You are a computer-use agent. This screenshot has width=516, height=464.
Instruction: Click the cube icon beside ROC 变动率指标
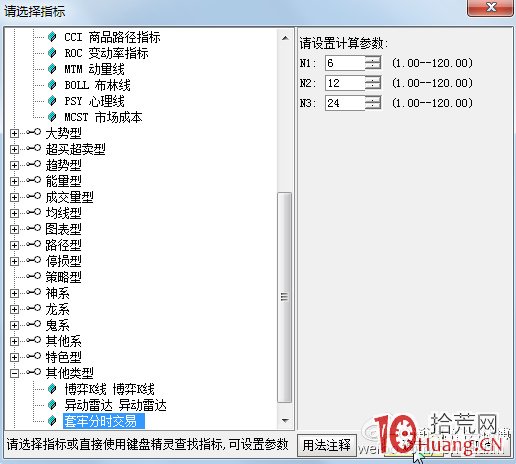click(52, 53)
